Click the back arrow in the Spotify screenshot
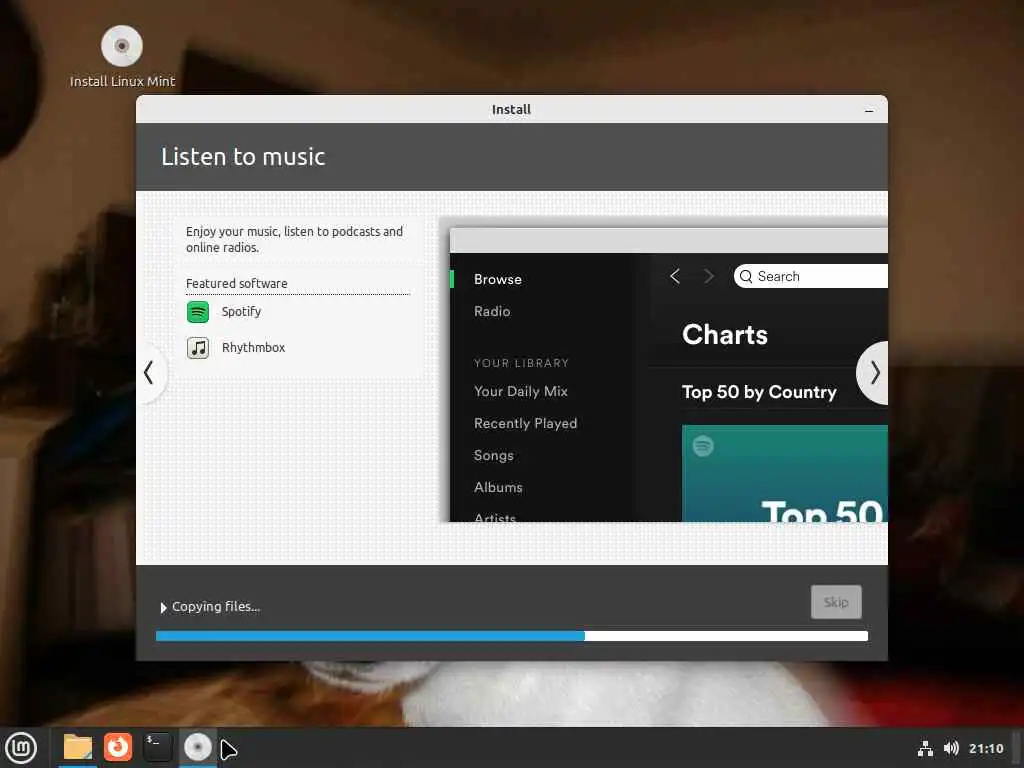 point(675,276)
